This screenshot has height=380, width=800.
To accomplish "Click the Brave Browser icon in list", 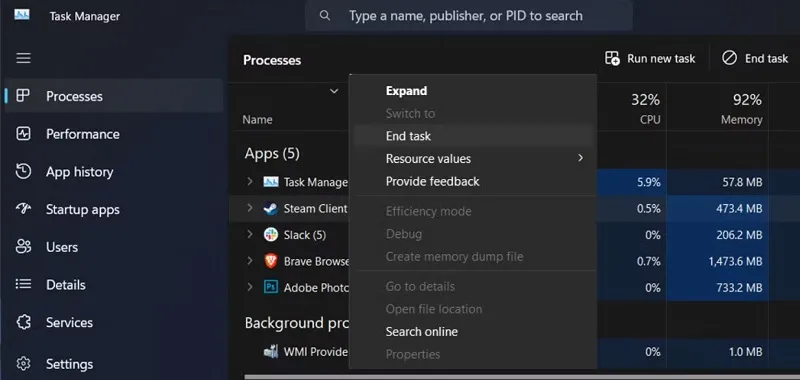I will tap(270, 261).
